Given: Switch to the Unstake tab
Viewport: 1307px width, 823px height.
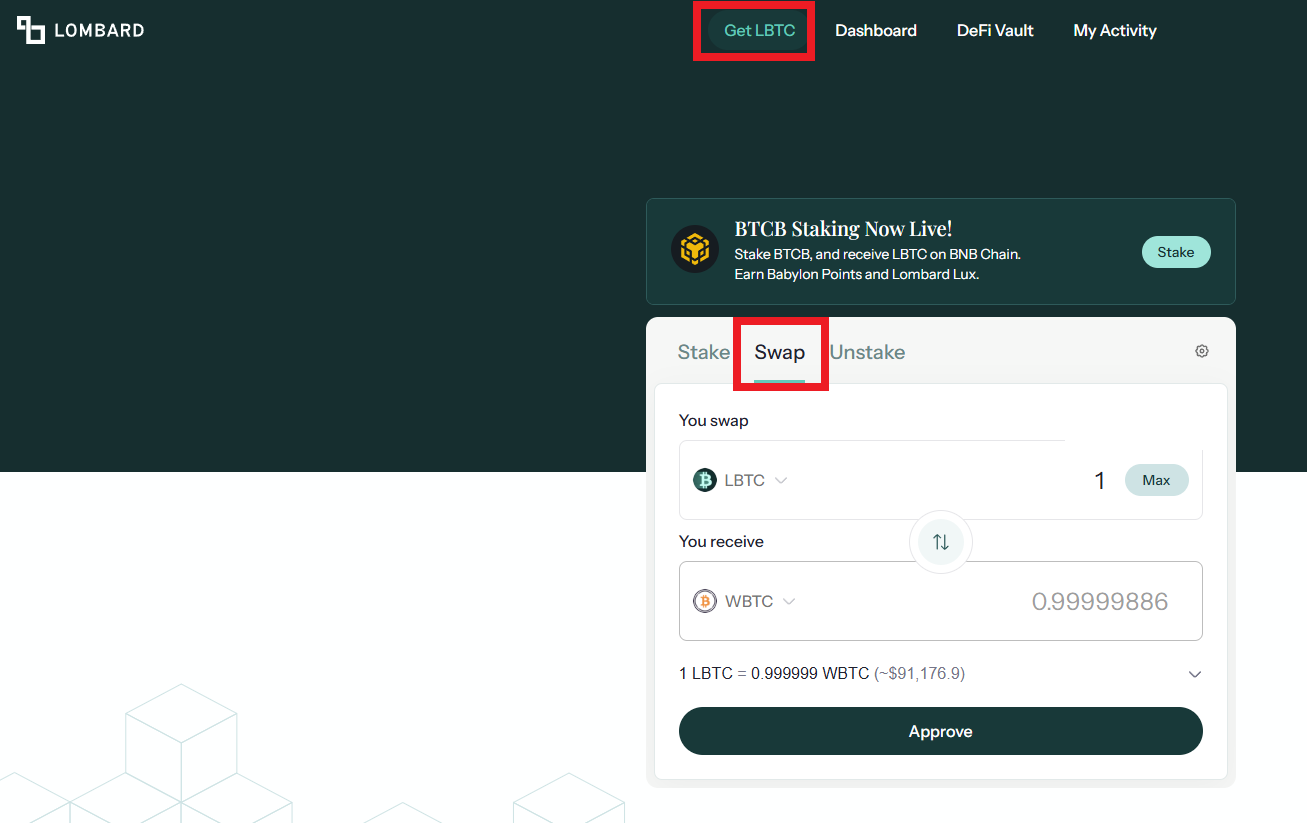Looking at the screenshot, I should click(x=868, y=352).
